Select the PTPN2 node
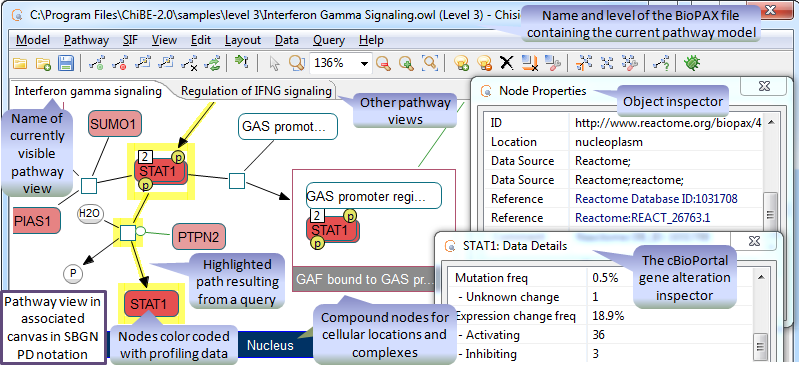The width and height of the screenshot is (799, 365). [x=198, y=237]
